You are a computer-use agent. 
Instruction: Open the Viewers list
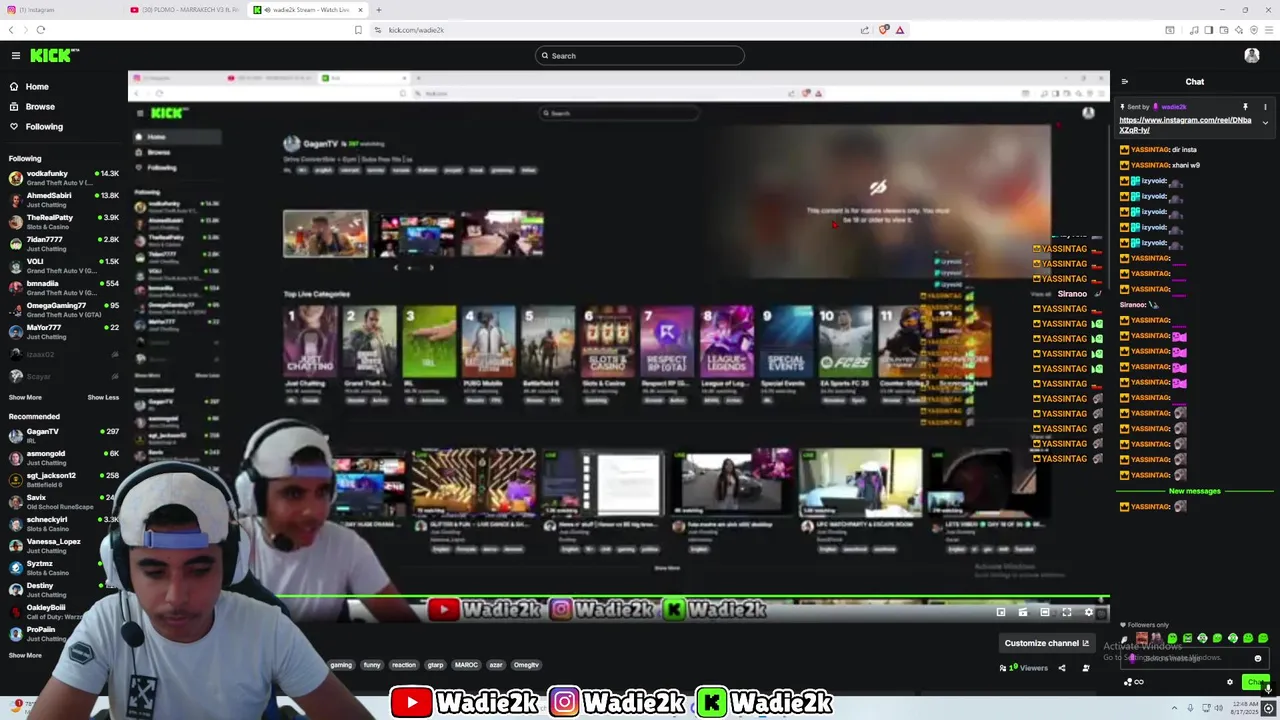click(1024, 668)
